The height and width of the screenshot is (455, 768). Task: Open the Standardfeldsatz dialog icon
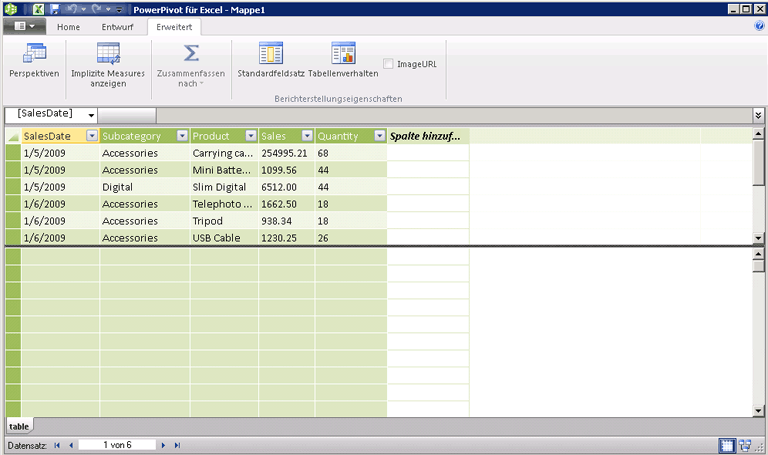click(x=271, y=53)
